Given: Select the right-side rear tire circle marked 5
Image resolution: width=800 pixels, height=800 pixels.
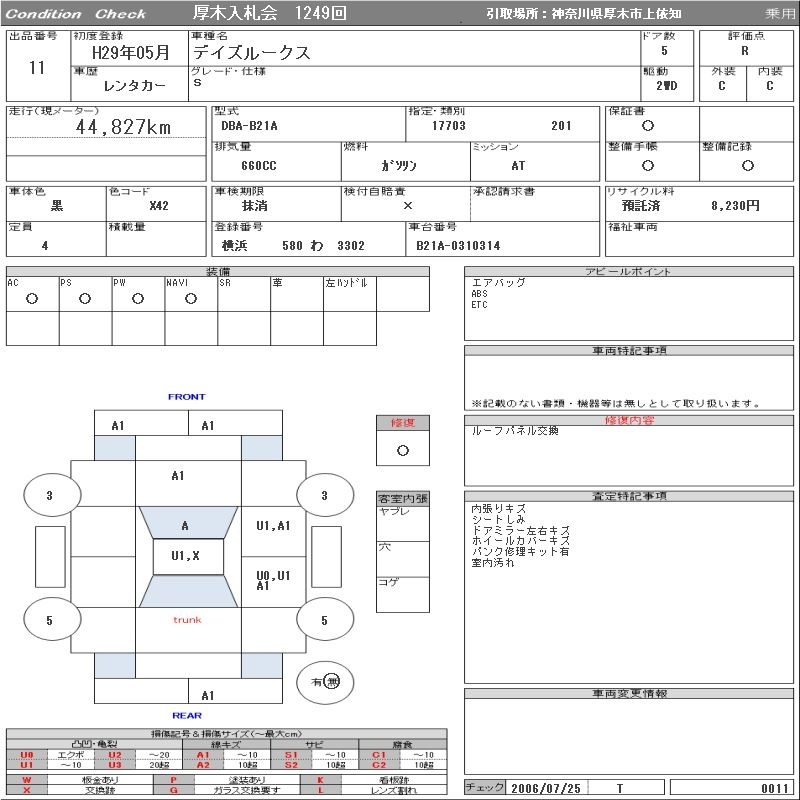Looking at the screenshot, I should [324, 620].
